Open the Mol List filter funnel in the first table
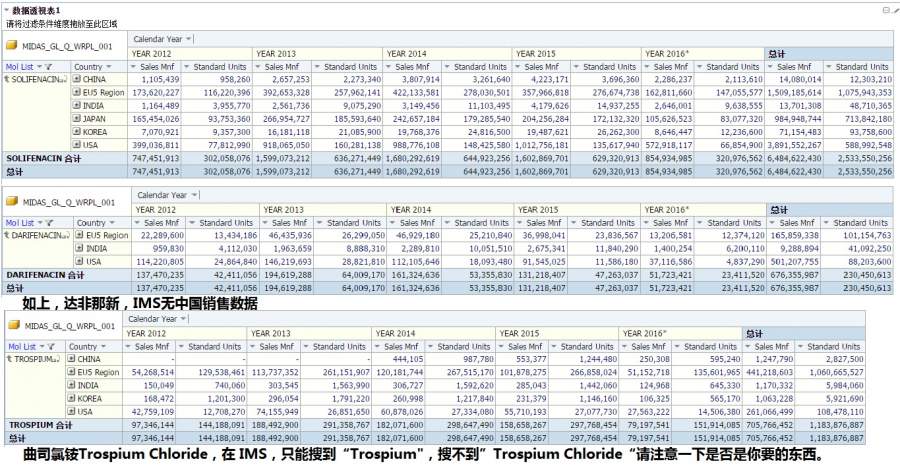This screenshot has width=900, height=470. coord(49,67)
